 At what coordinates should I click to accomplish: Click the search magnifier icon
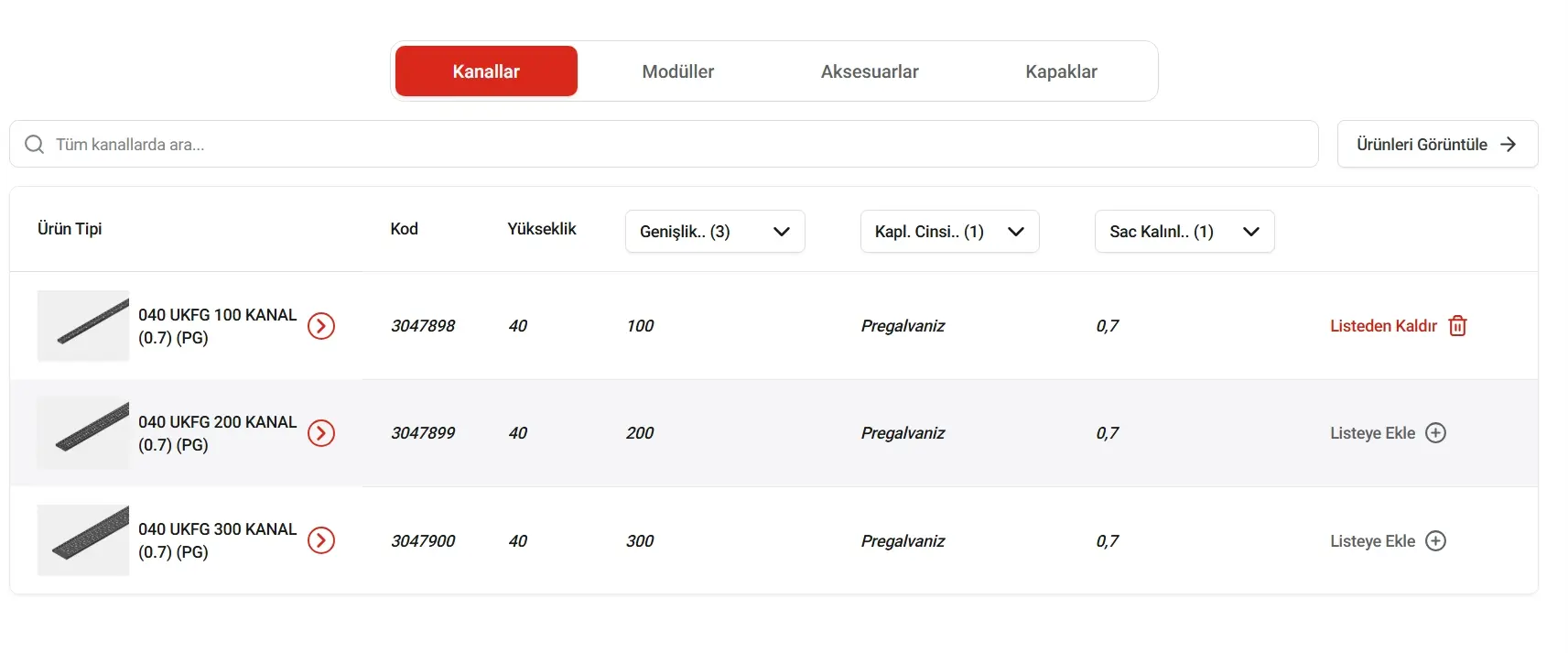tap(34, 144)
